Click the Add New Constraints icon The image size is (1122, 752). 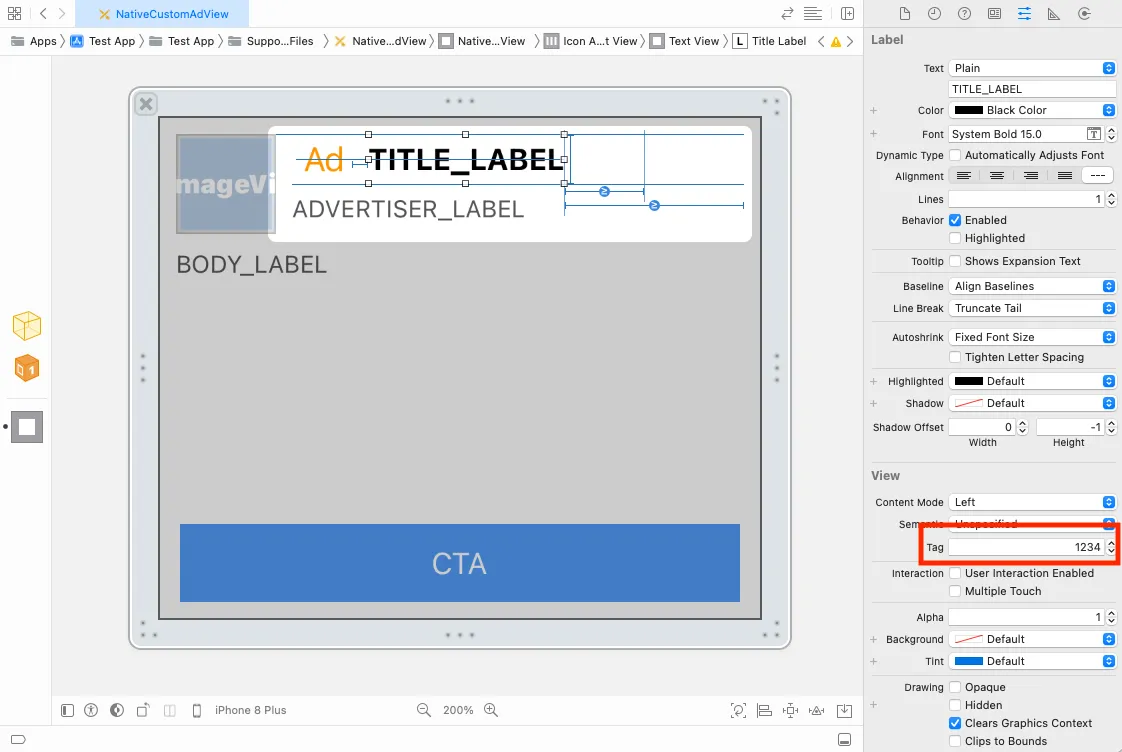(x=788, y=710)
